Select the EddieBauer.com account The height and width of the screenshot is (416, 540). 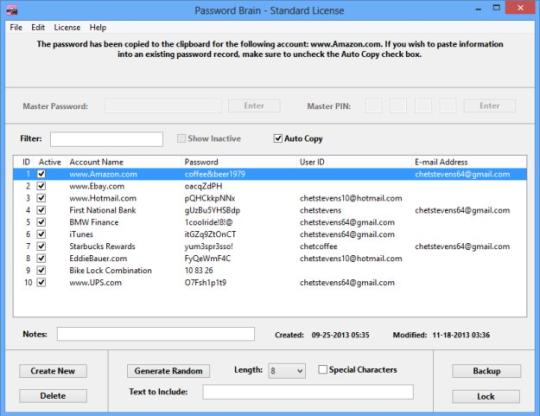pos(98,258)
